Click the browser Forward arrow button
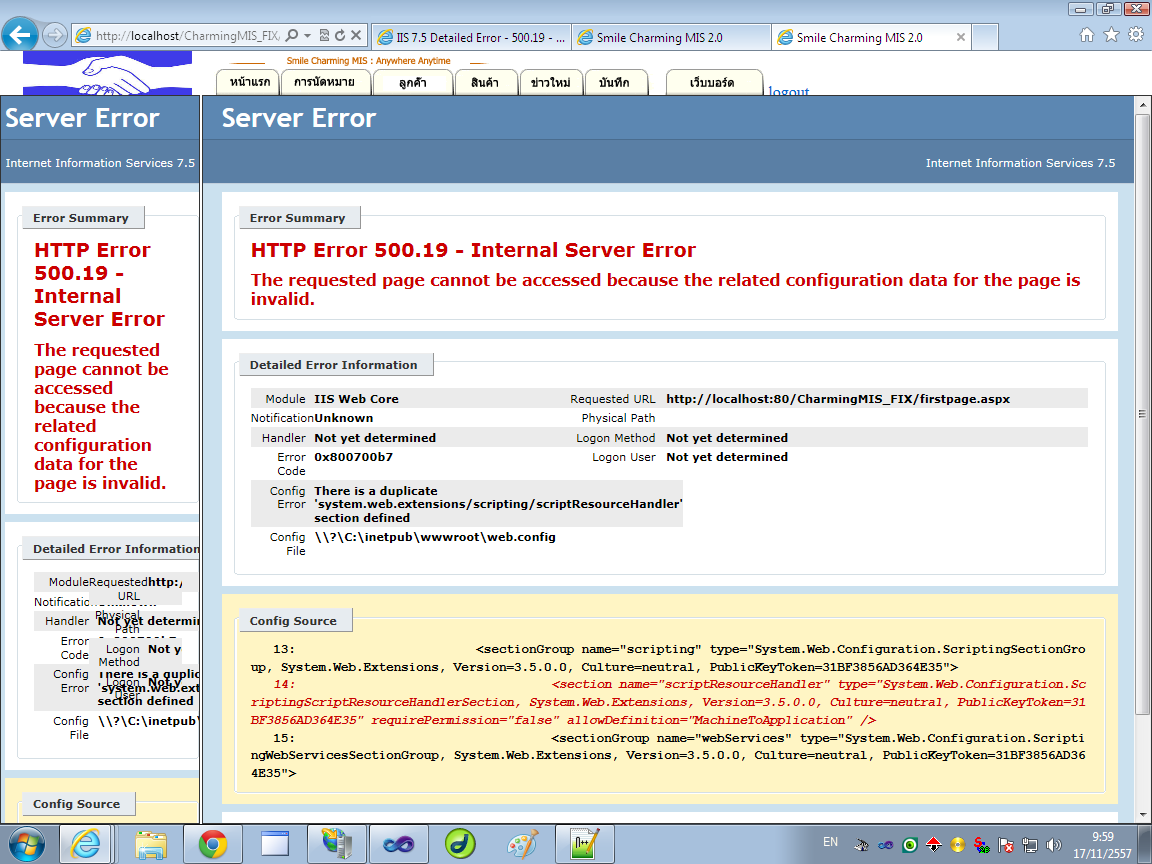The image size is (1152, 864). (x=54, y=35)
